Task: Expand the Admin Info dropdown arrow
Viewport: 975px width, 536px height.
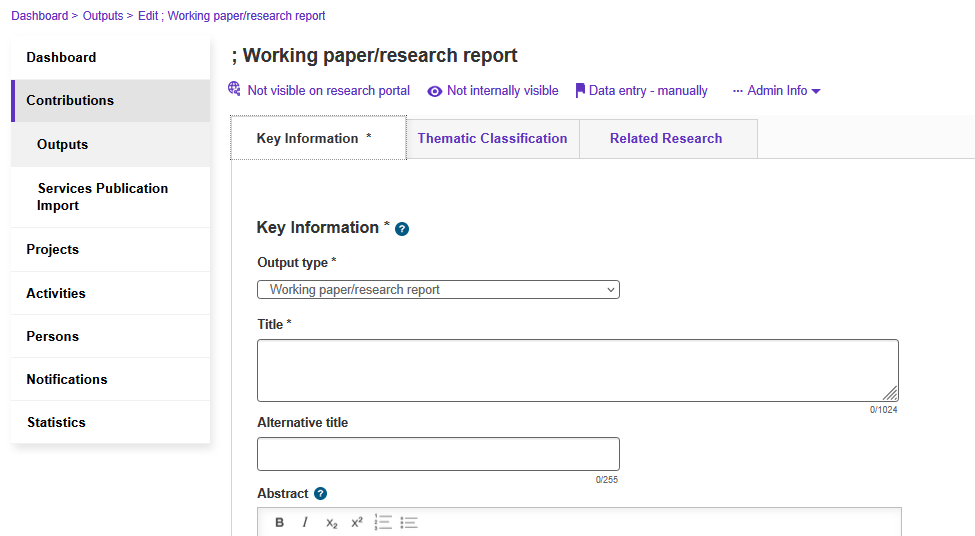Action: pos(816,91)
